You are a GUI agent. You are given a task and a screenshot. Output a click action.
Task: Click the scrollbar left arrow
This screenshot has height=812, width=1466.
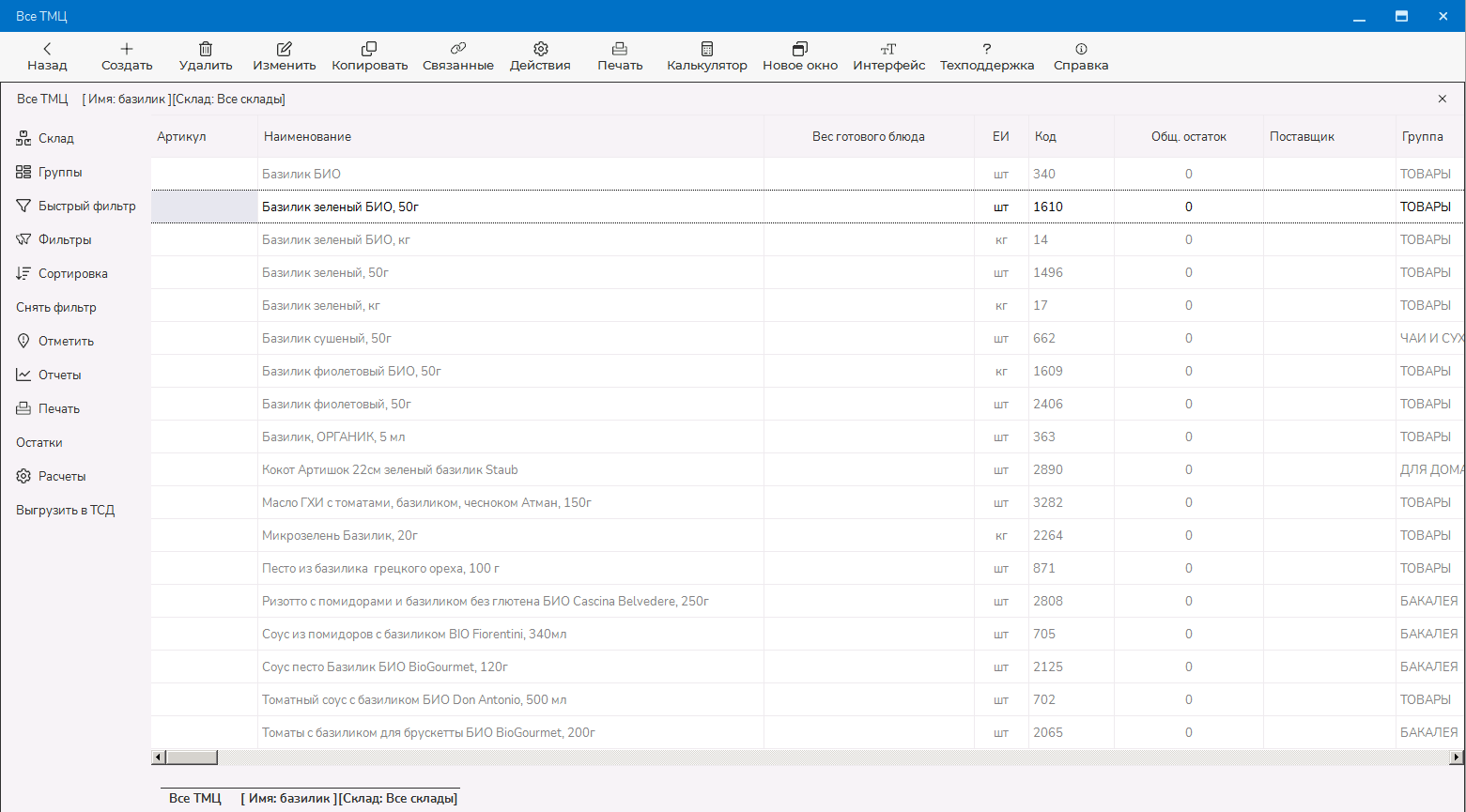tap(158, 758)
